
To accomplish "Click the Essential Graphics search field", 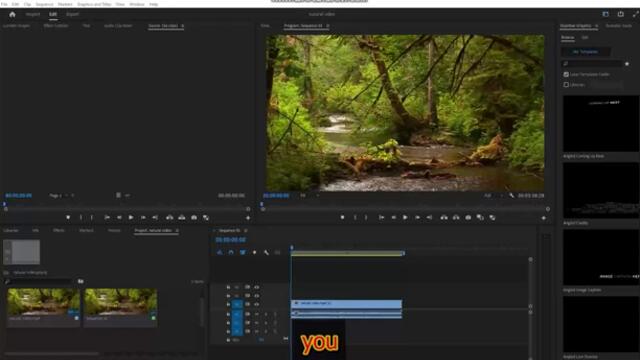I will (592, 64).
